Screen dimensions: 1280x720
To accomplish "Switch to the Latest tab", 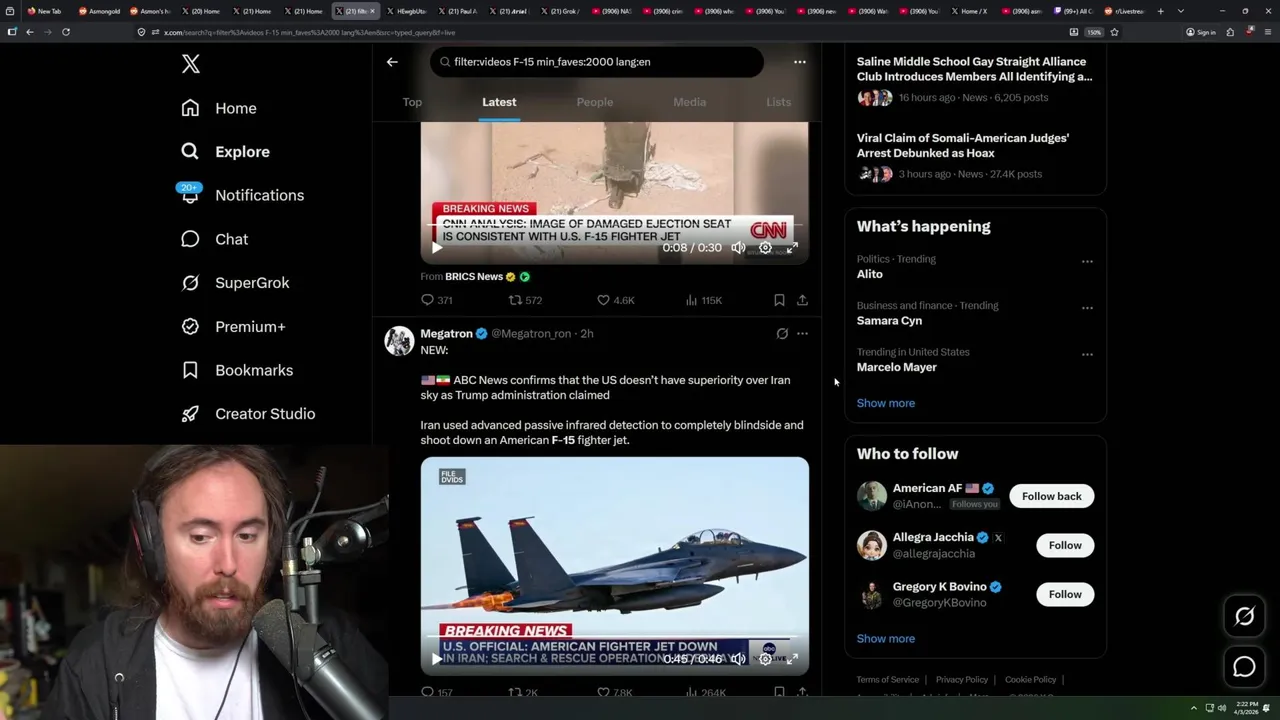I will (x=499, y=102).
